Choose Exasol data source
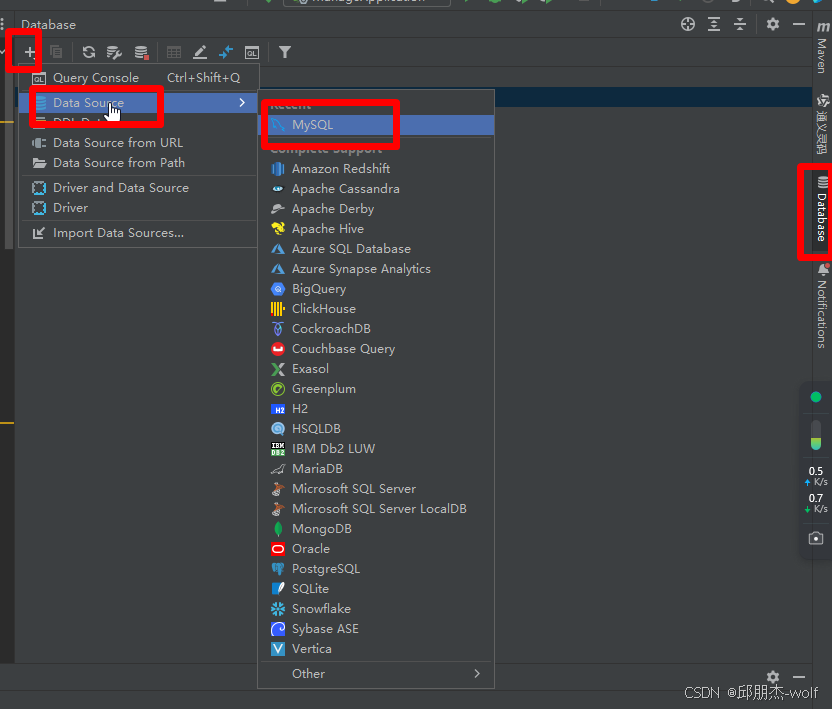The height and width of the screenshot is (709, 832). tap(376, 369)
